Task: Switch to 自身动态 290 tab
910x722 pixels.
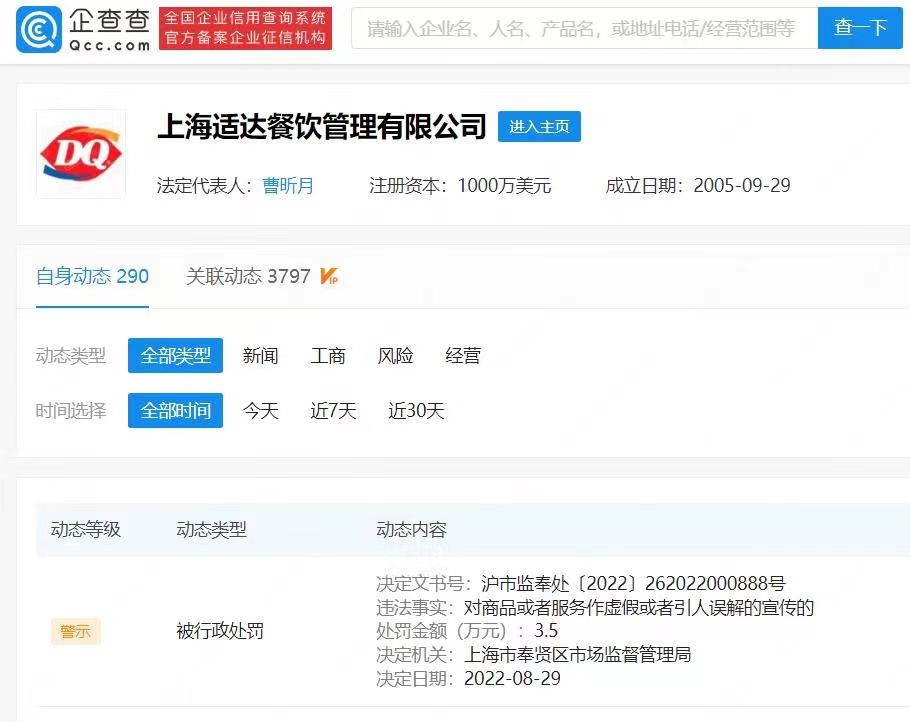Action: [92, 276]
